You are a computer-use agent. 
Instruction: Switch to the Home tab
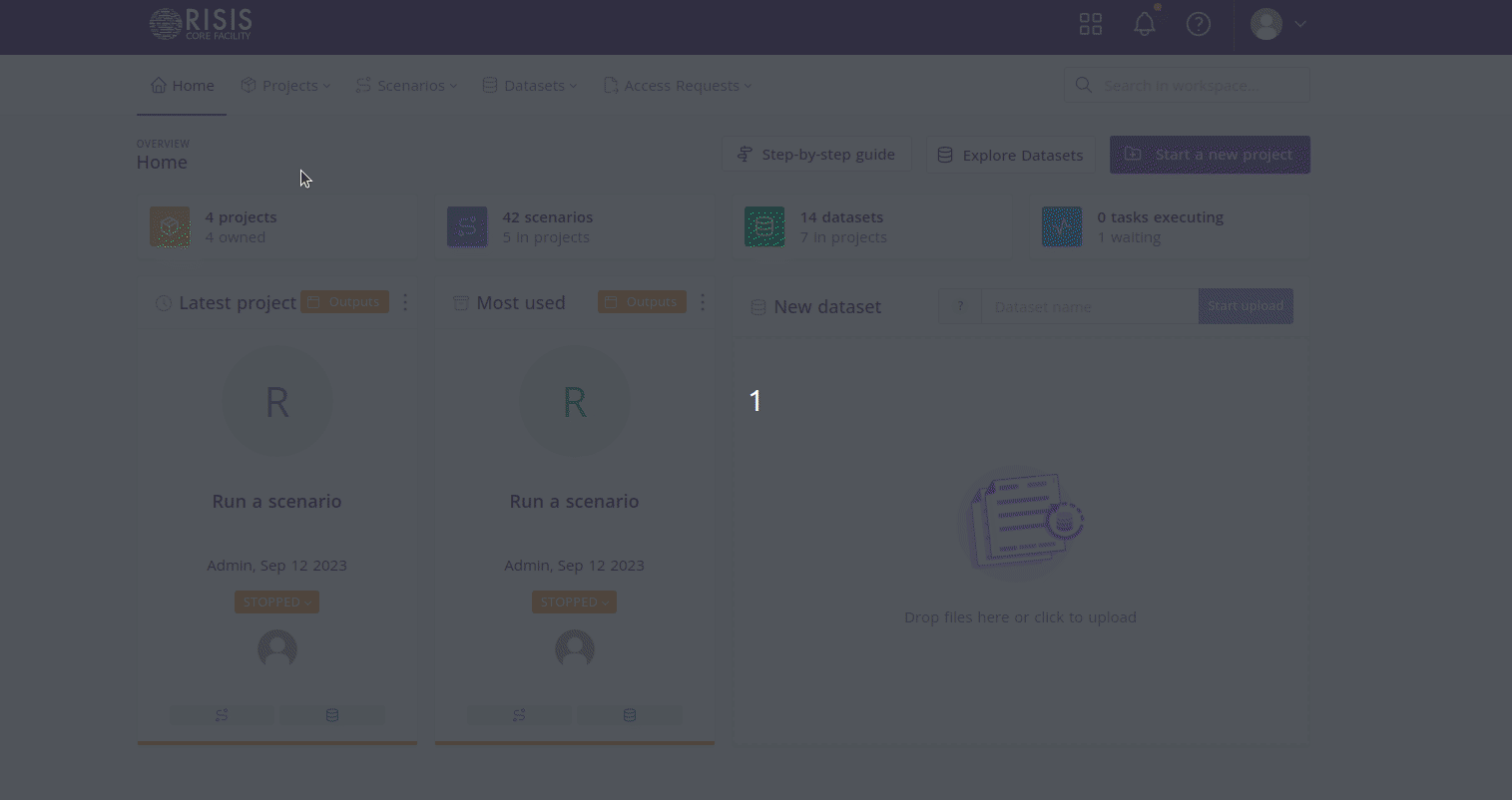click(182, 85)
